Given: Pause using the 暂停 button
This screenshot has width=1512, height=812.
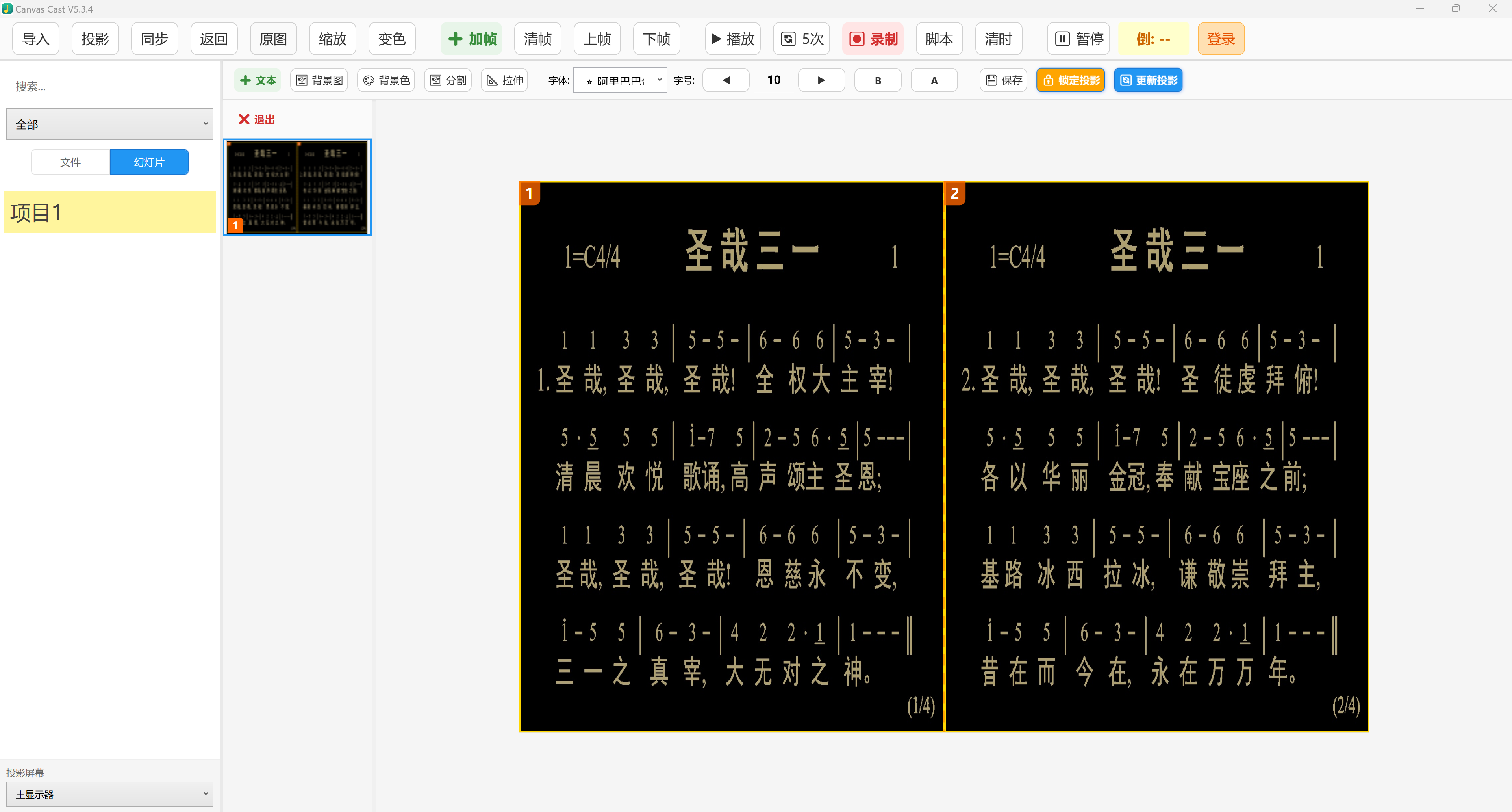Looking at the screenshot, I should (x=1078, y=39).
